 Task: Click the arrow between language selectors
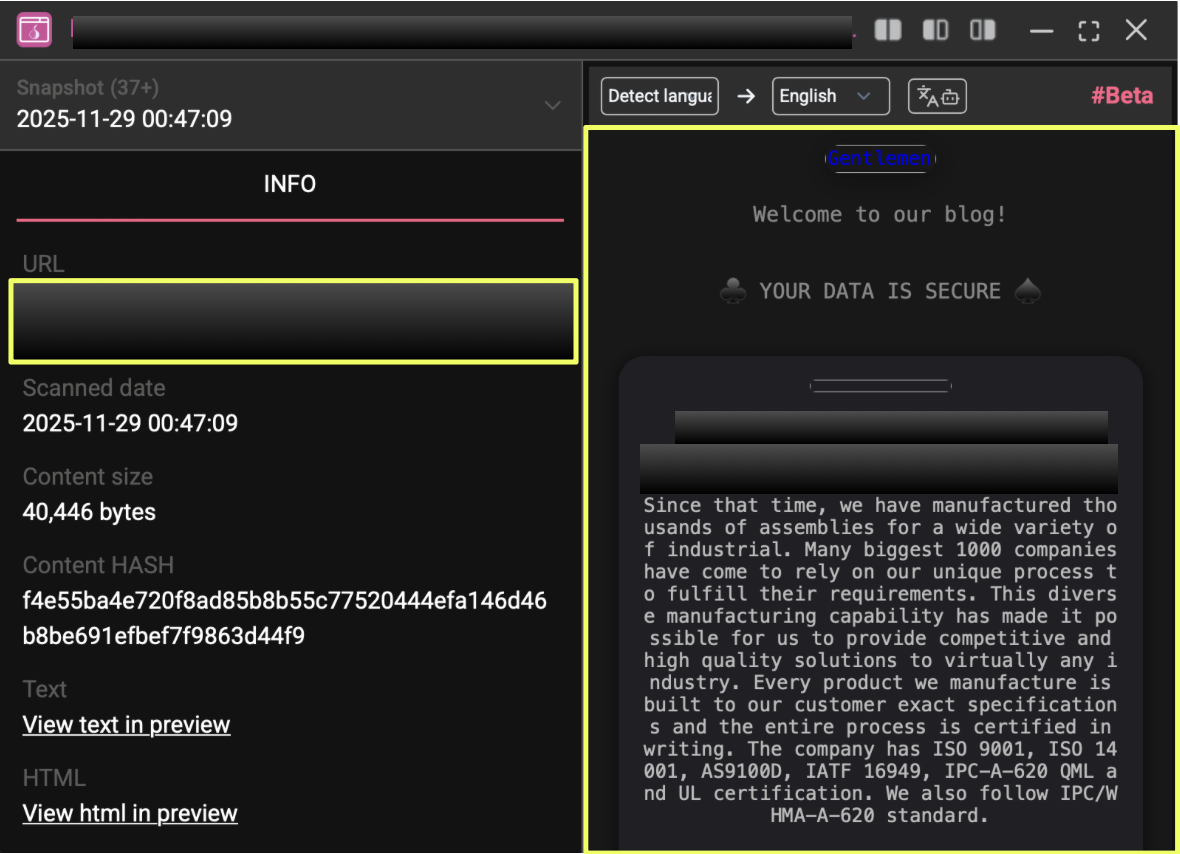pos(746,97)
